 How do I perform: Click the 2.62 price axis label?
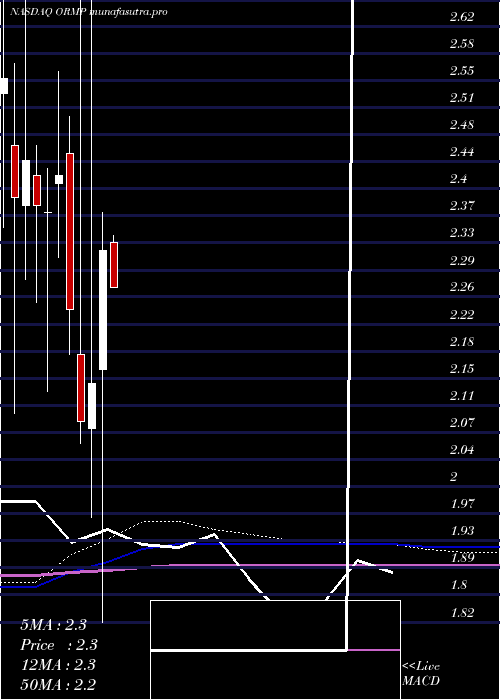pyautogui.click(x=462, y=17)
